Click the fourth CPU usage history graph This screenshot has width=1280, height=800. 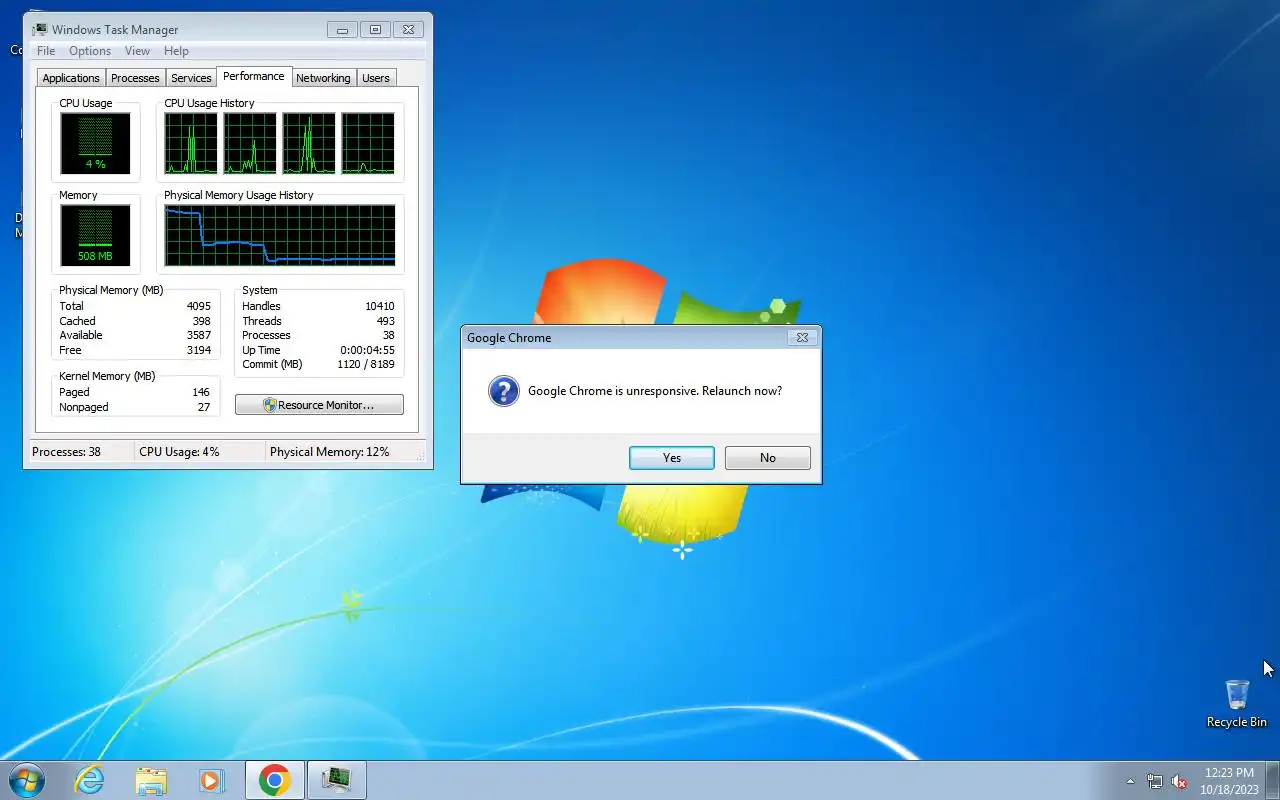[368, 143]
